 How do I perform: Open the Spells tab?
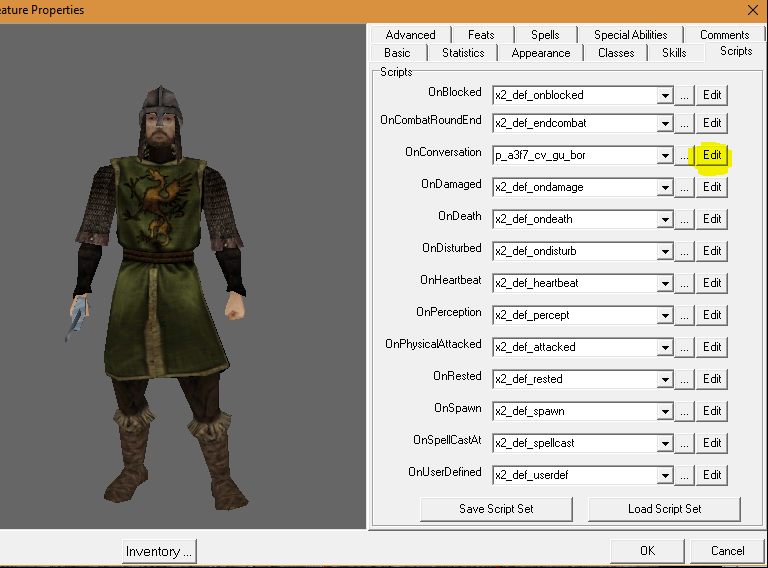pyautogui.click(x=545, y=35)
